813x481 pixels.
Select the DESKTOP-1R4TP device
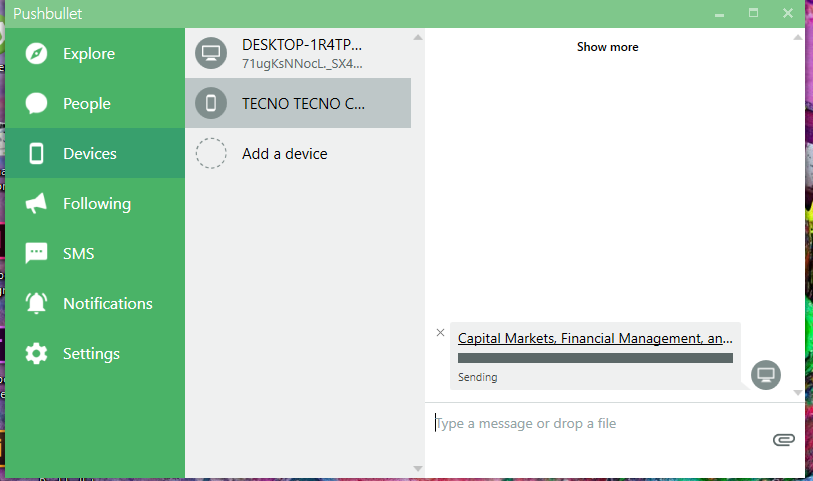(298, 53)
